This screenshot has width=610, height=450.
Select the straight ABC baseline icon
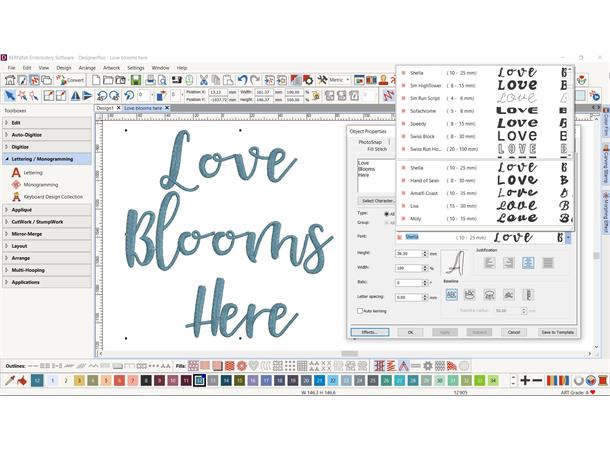point(452,295)
